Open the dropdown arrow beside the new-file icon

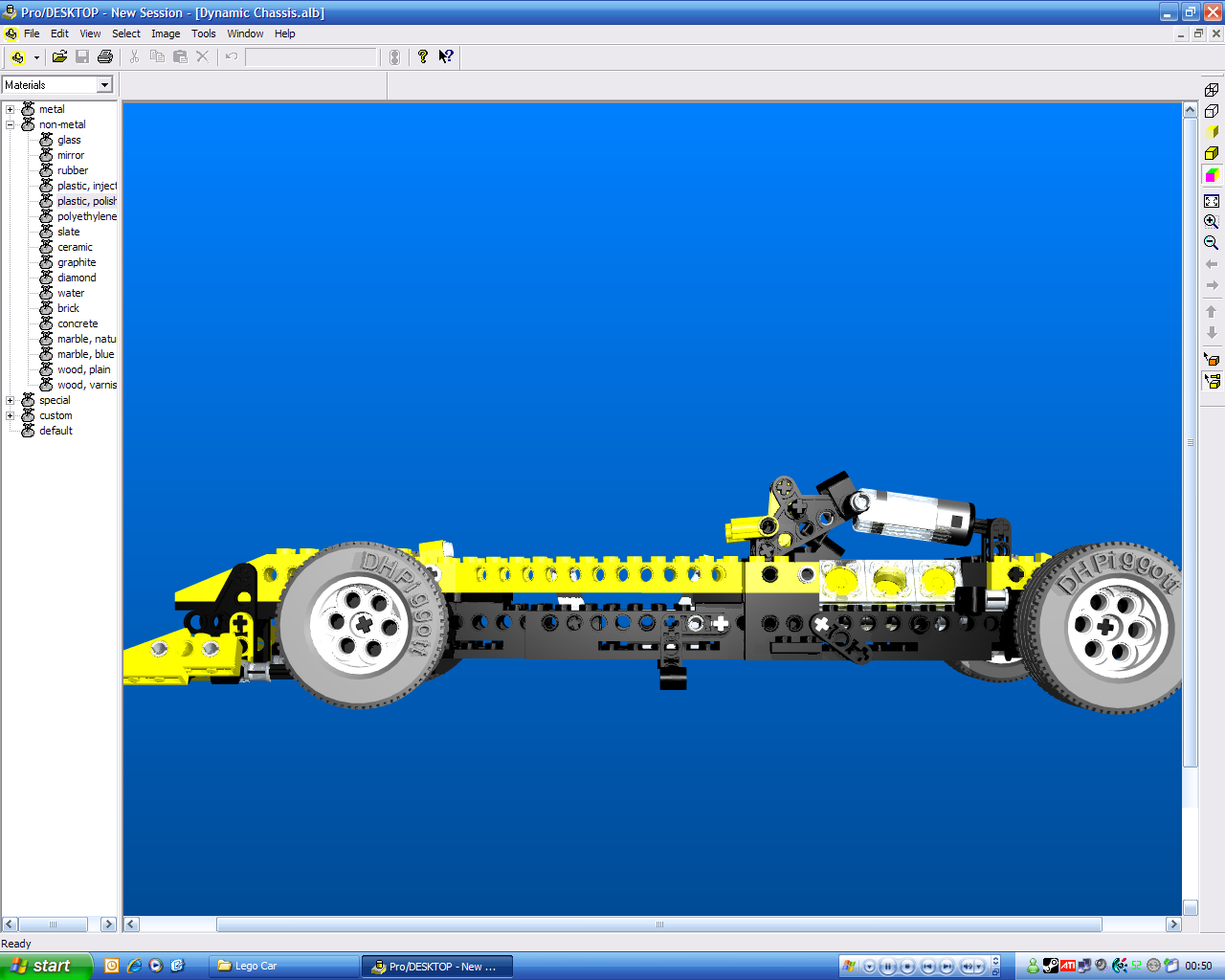(36, 57)
